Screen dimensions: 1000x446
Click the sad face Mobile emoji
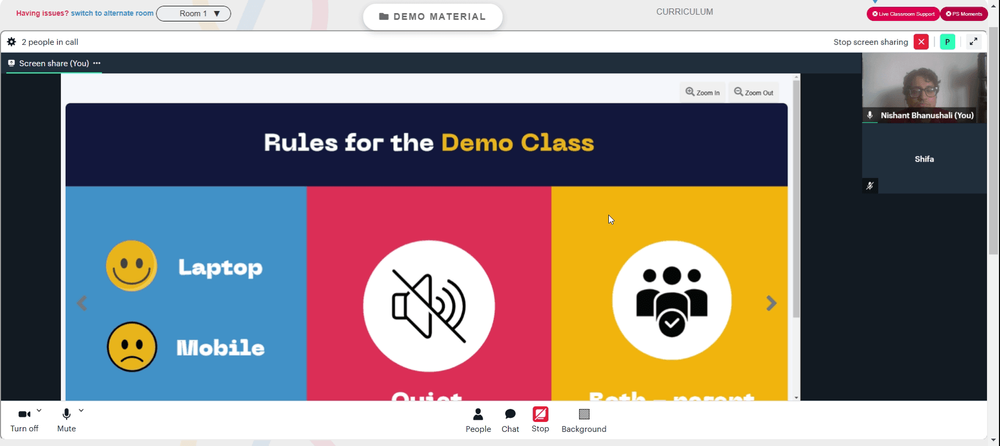pyautogui.click(x=131, y=347)
